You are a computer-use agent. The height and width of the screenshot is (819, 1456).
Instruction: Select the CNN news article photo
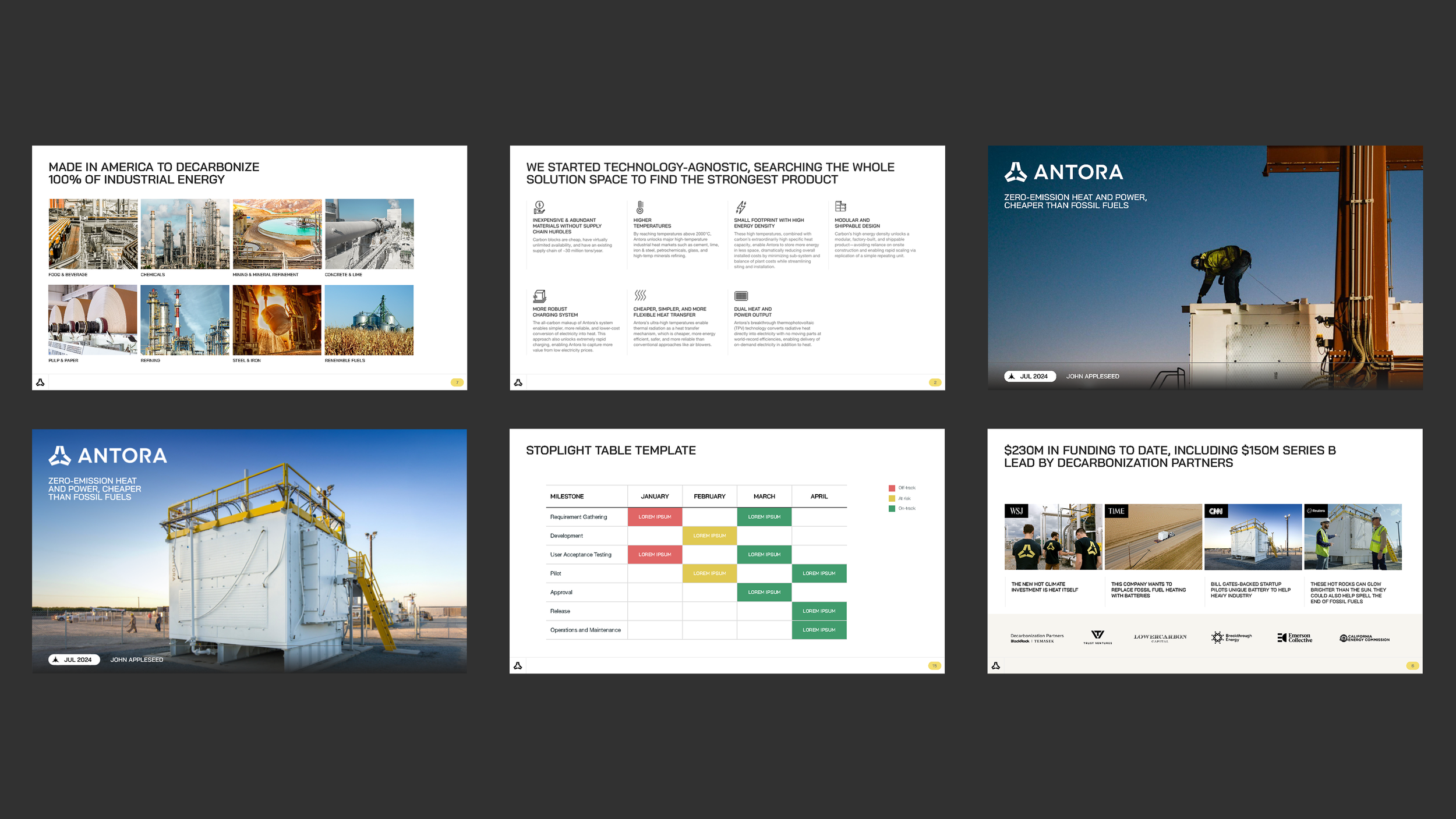tap(1253, 537)
